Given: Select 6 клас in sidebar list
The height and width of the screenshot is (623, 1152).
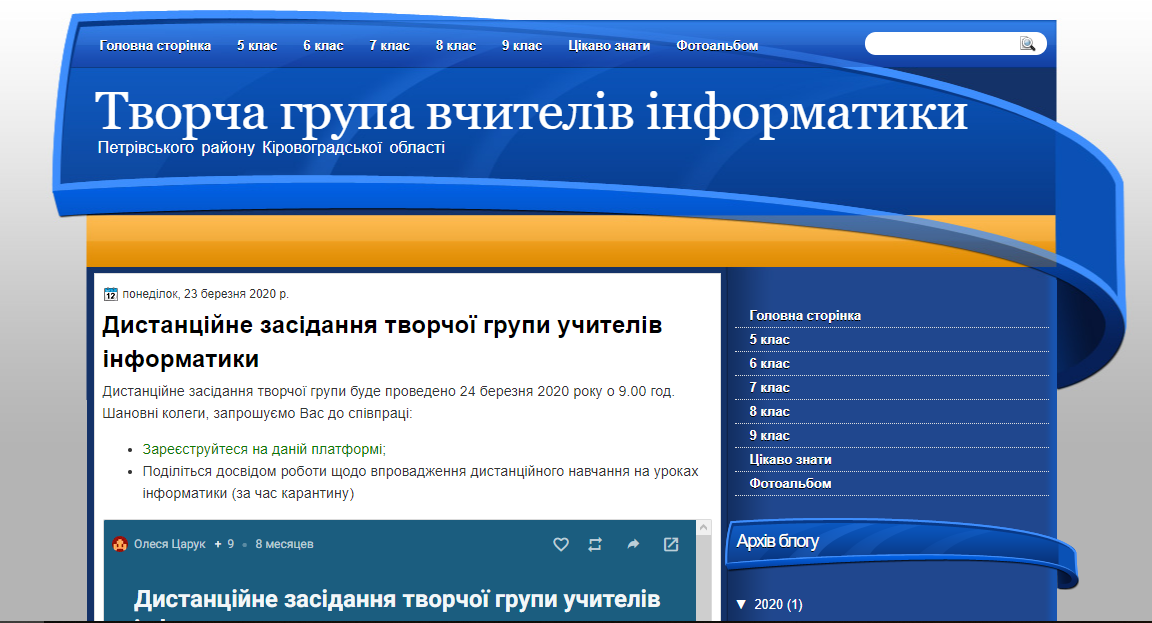Looking at the screenshot, I should 769,364.
